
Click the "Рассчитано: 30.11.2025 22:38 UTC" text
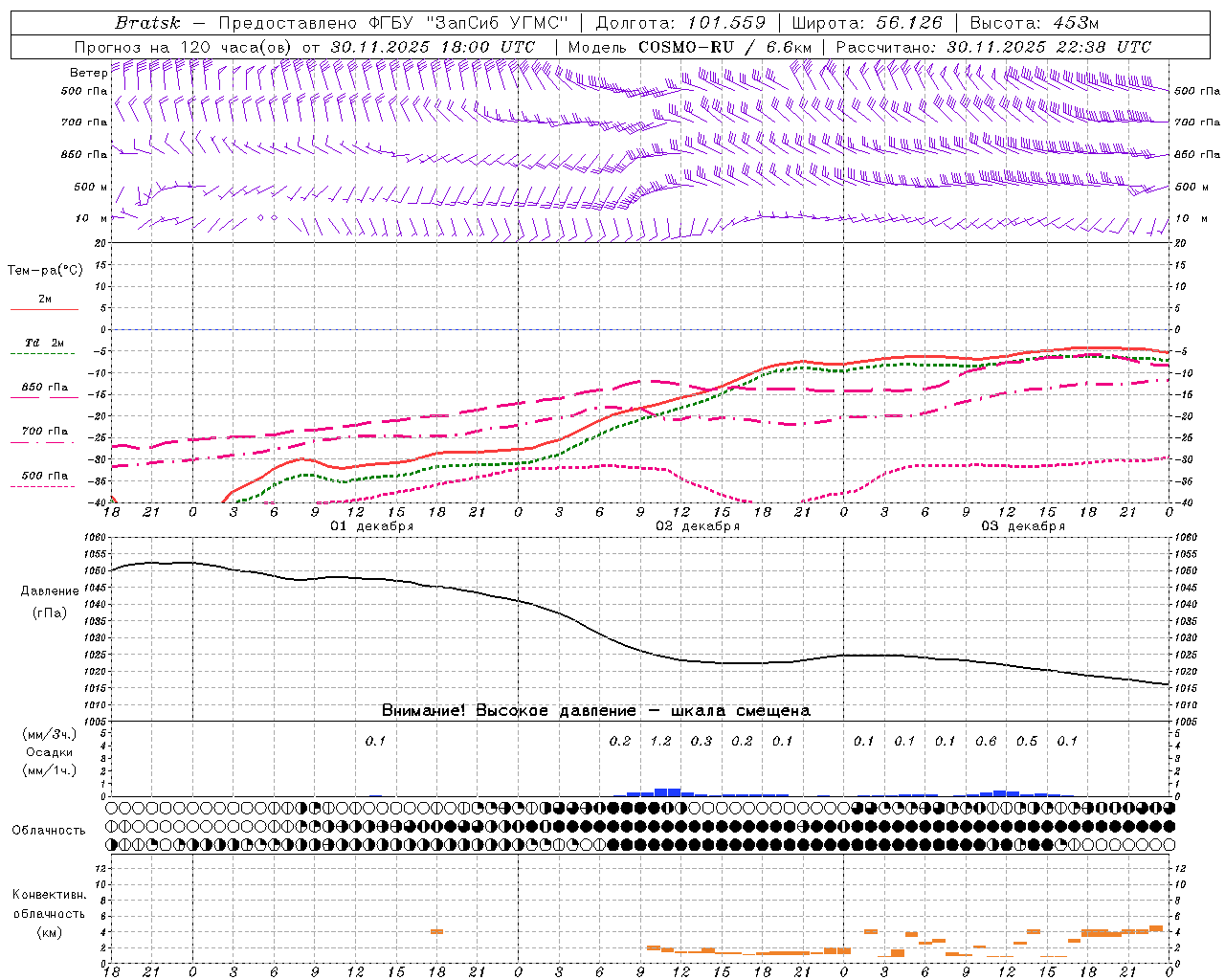point(994,47)
